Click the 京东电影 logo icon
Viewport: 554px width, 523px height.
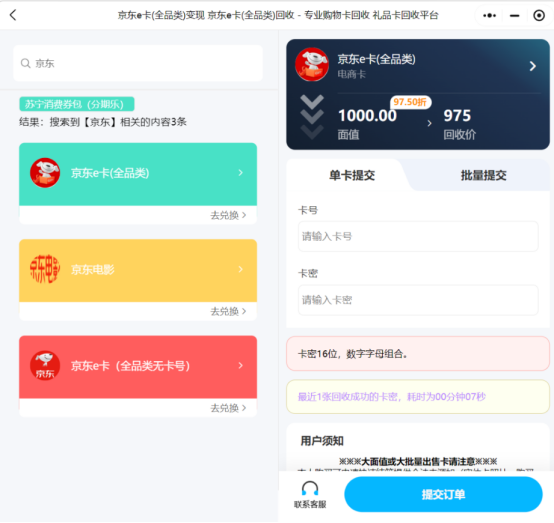pos(45,269)
